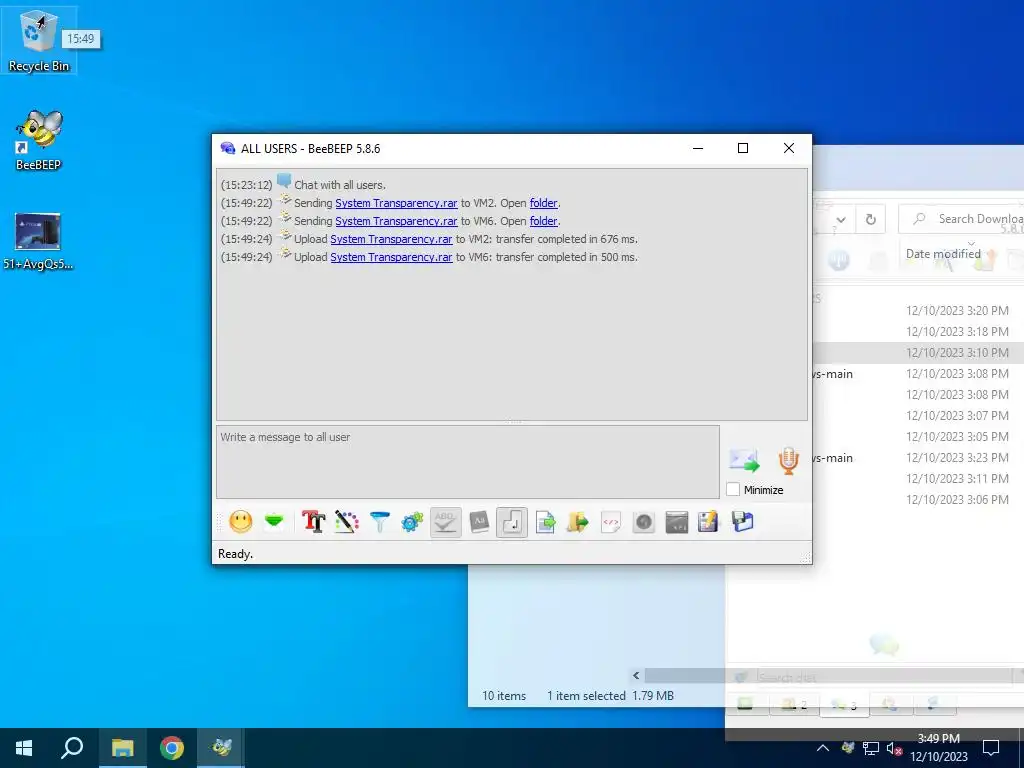Click the send folder icon with green arrow
Viewport: 1024px width, 768px height.
point(578,522)
